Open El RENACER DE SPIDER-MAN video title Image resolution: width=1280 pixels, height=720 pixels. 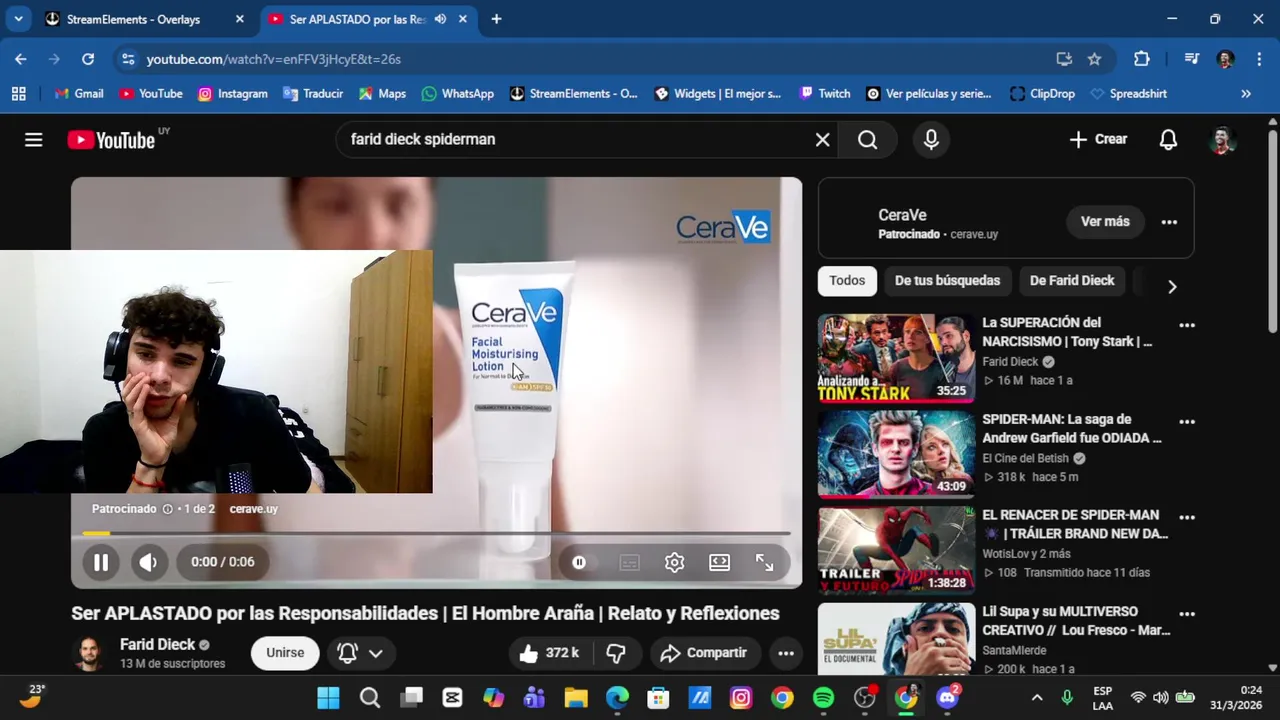coord(1075,524)
